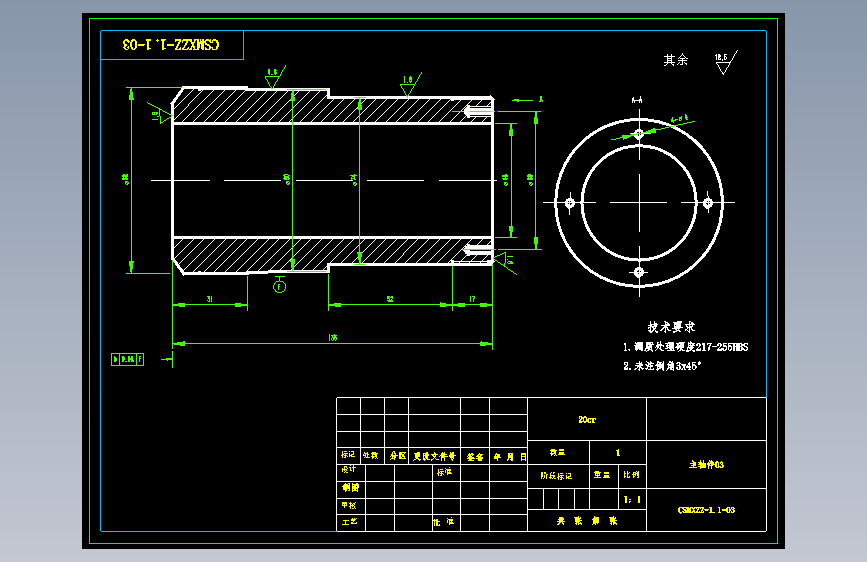Screen dimensions: 867x562
Task: Select the 批准 label
Action: (x=443, y=522)
